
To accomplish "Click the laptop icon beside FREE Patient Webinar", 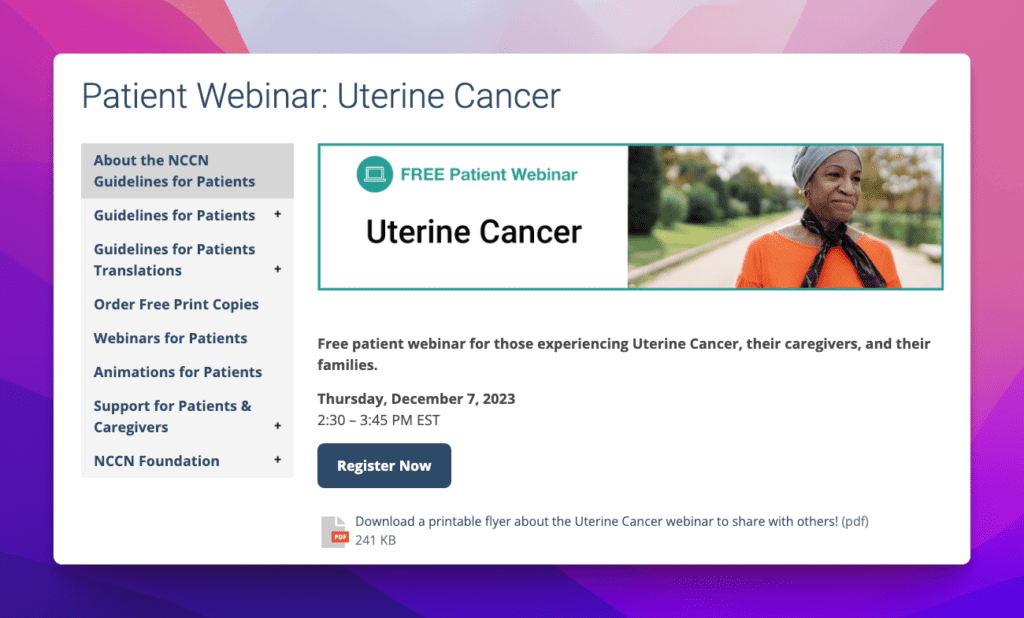I will coord(375,174).
